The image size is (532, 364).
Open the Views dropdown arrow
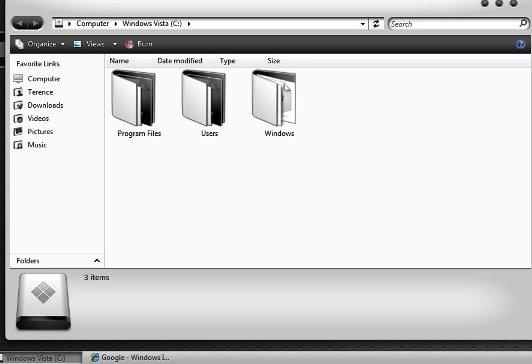tap(115, 44)
